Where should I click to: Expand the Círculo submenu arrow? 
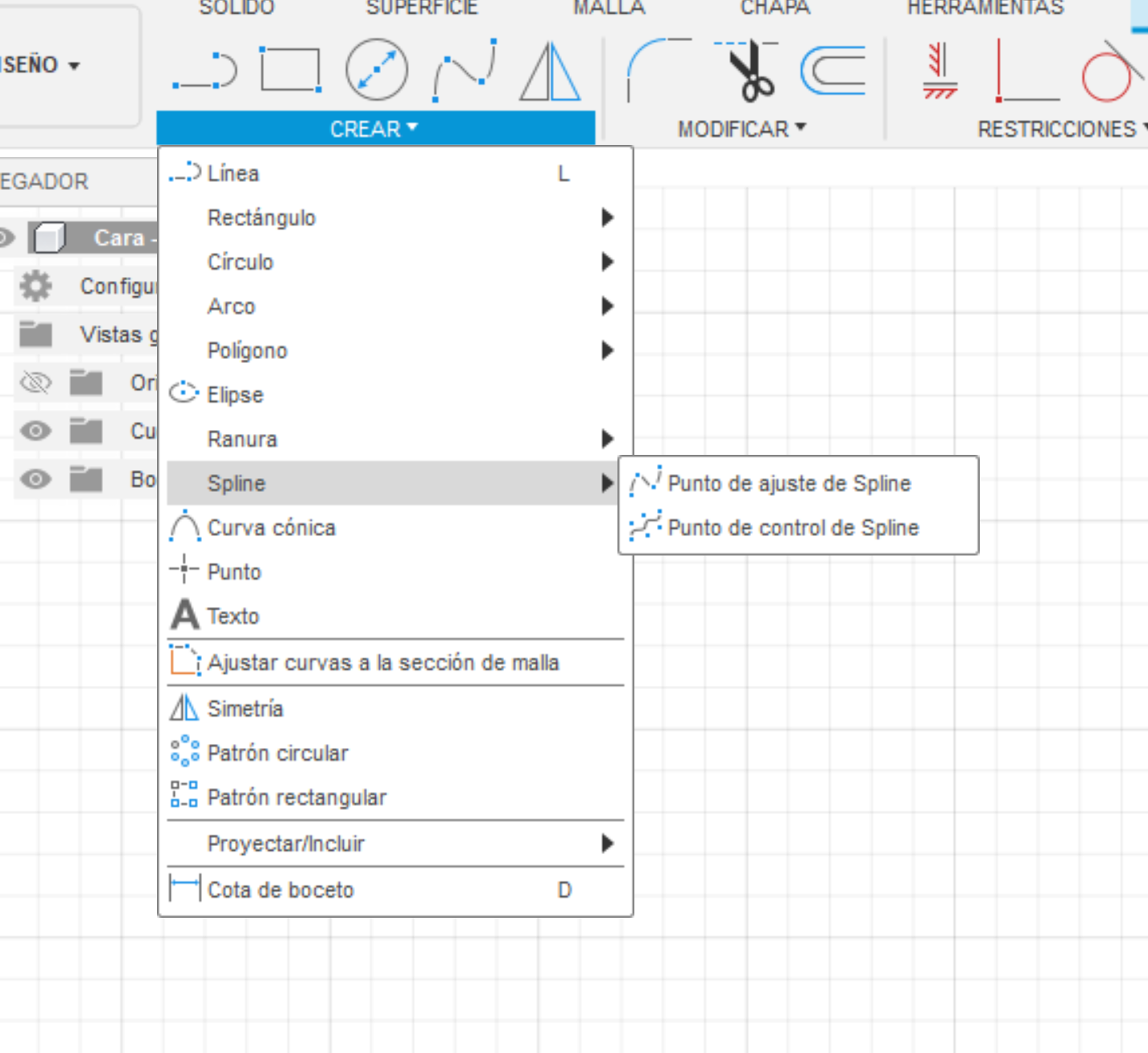(x=607, y=262)
